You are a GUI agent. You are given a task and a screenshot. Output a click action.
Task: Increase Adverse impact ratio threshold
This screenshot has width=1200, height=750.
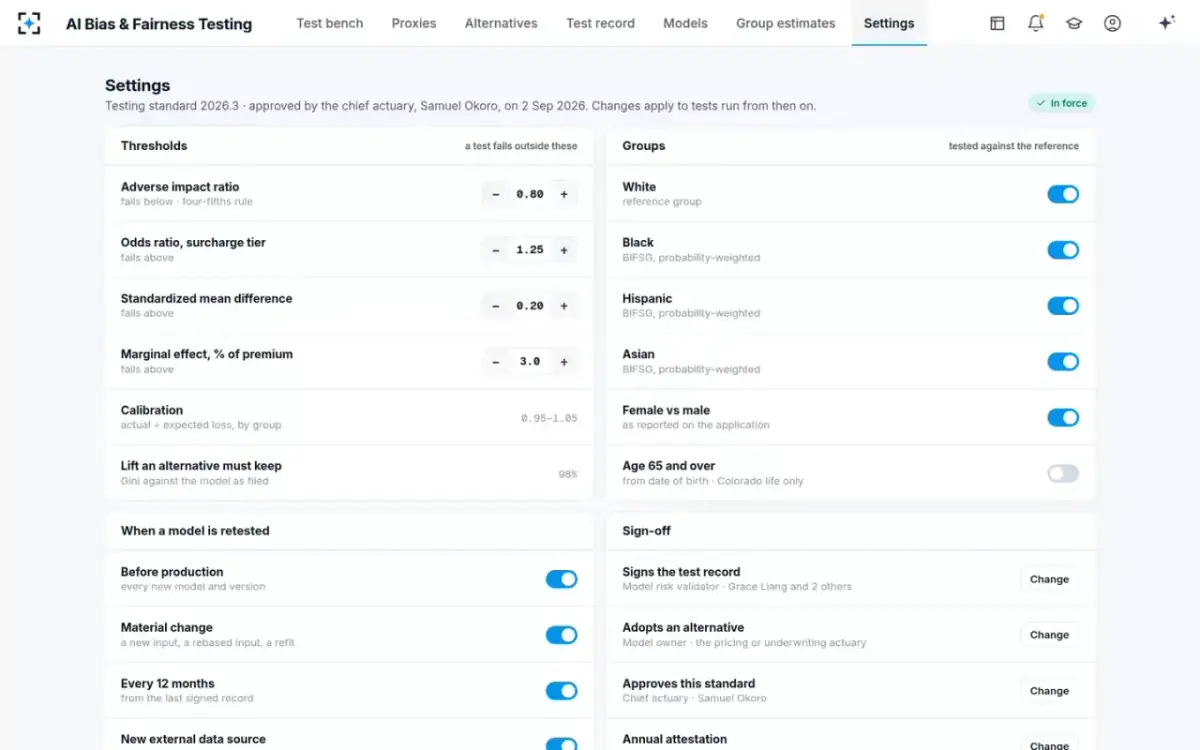click(x=564, y=194)
